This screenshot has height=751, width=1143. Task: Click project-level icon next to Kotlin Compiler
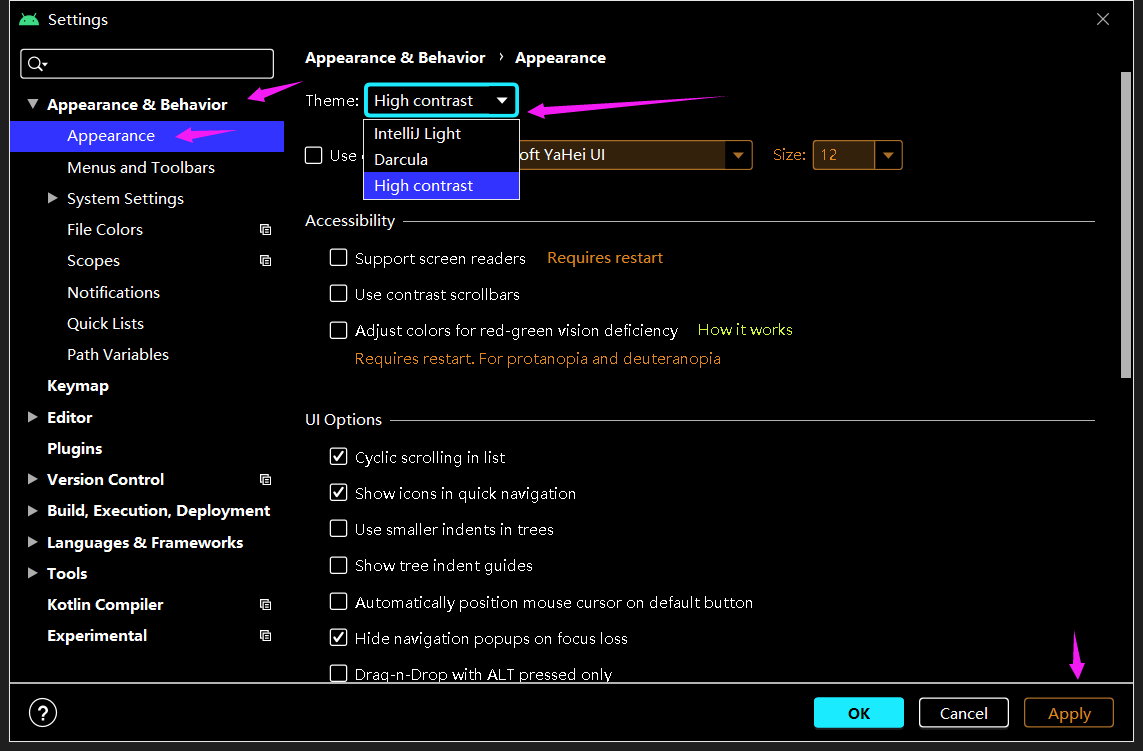pyautogui.click(x=265, y=604)
